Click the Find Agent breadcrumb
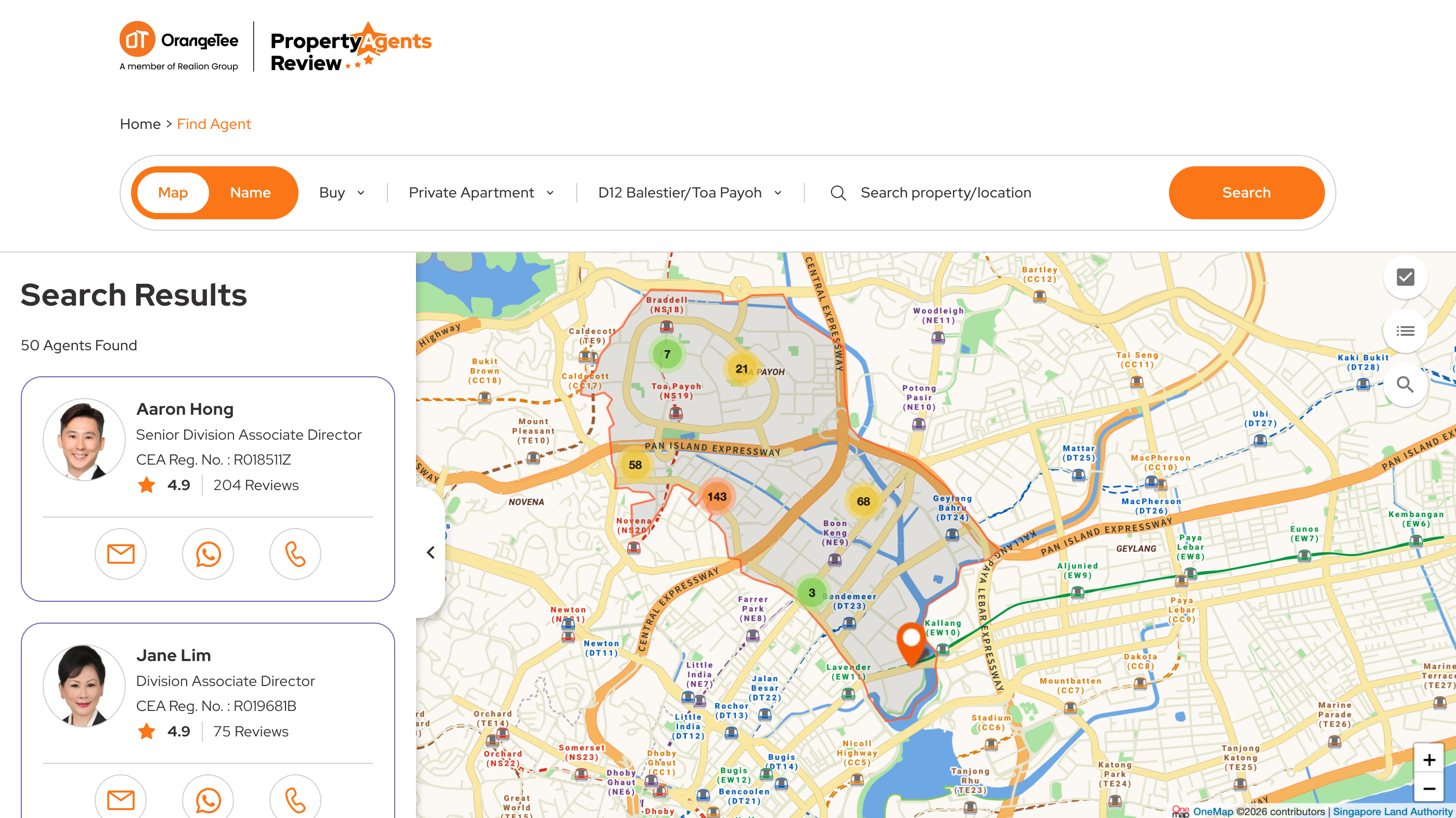Image resolution: width=1456 pixels, height=818 pixels. 214,124
